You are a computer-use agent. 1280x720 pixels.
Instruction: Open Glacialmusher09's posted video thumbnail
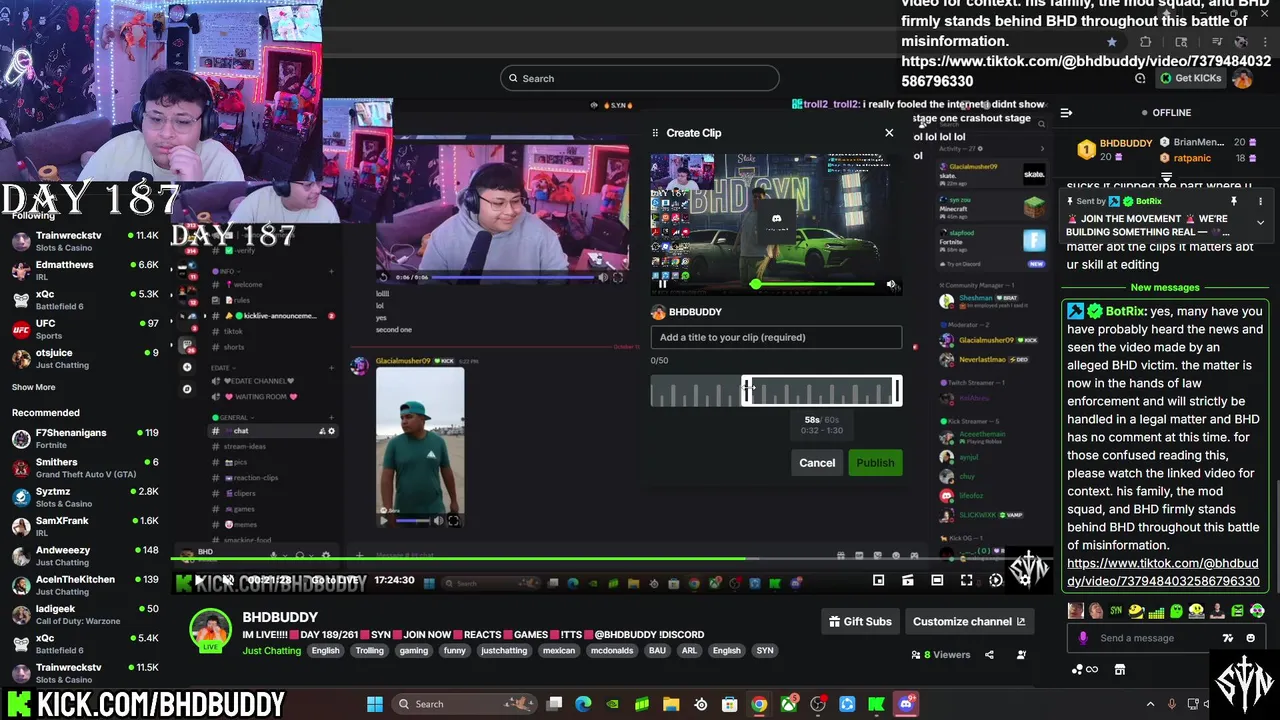420,448
